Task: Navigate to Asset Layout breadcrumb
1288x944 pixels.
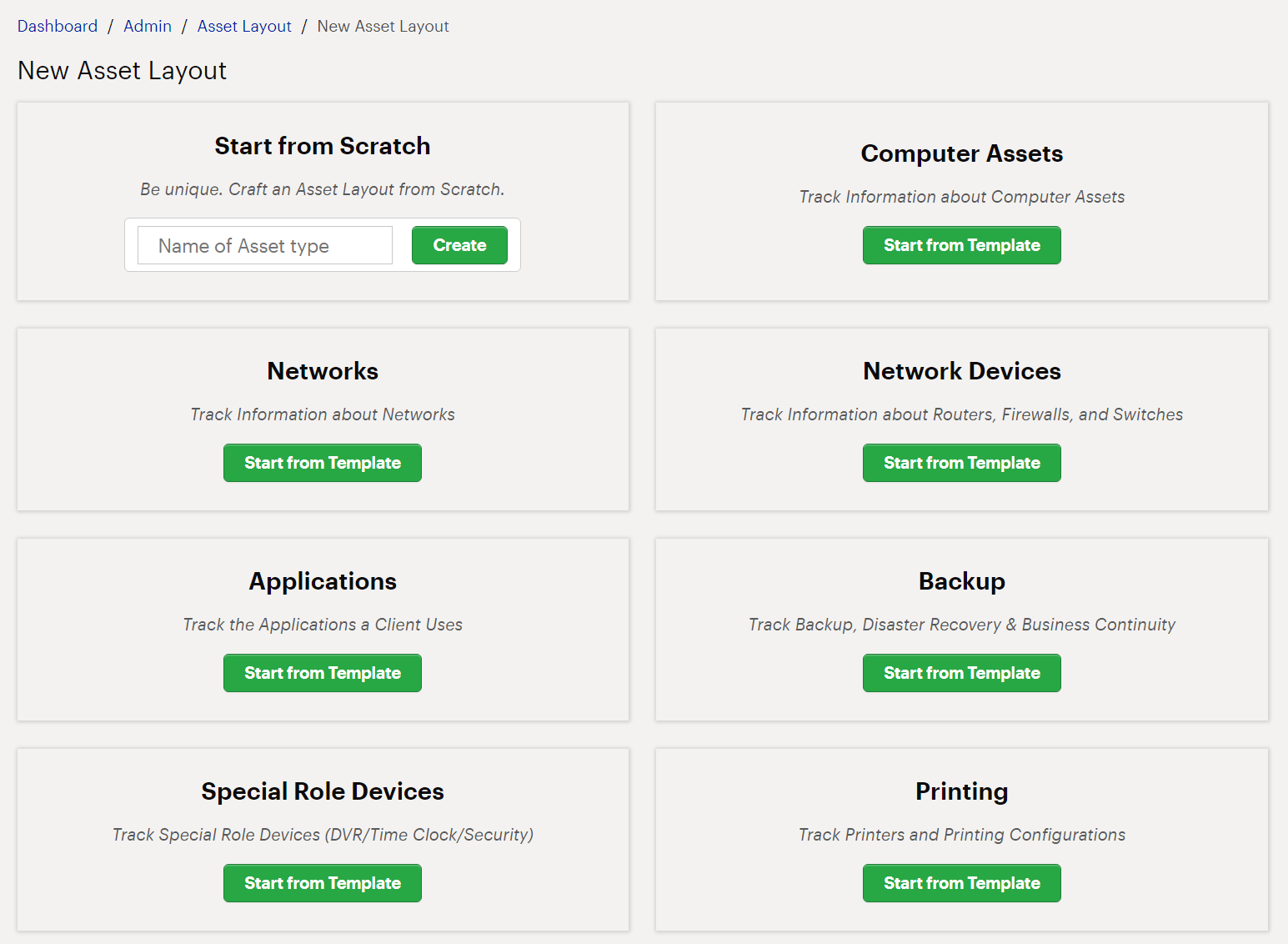Action: pos(244,26)
